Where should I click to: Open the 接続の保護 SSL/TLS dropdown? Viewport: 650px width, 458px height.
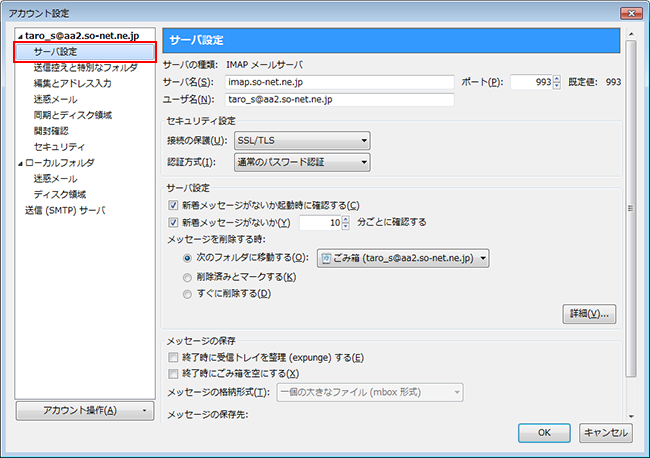[x=302, y=141]
